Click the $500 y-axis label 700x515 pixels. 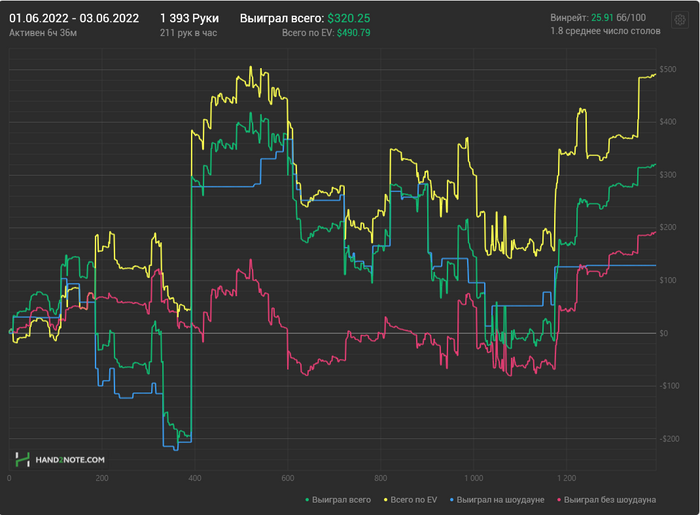point(668,70)
